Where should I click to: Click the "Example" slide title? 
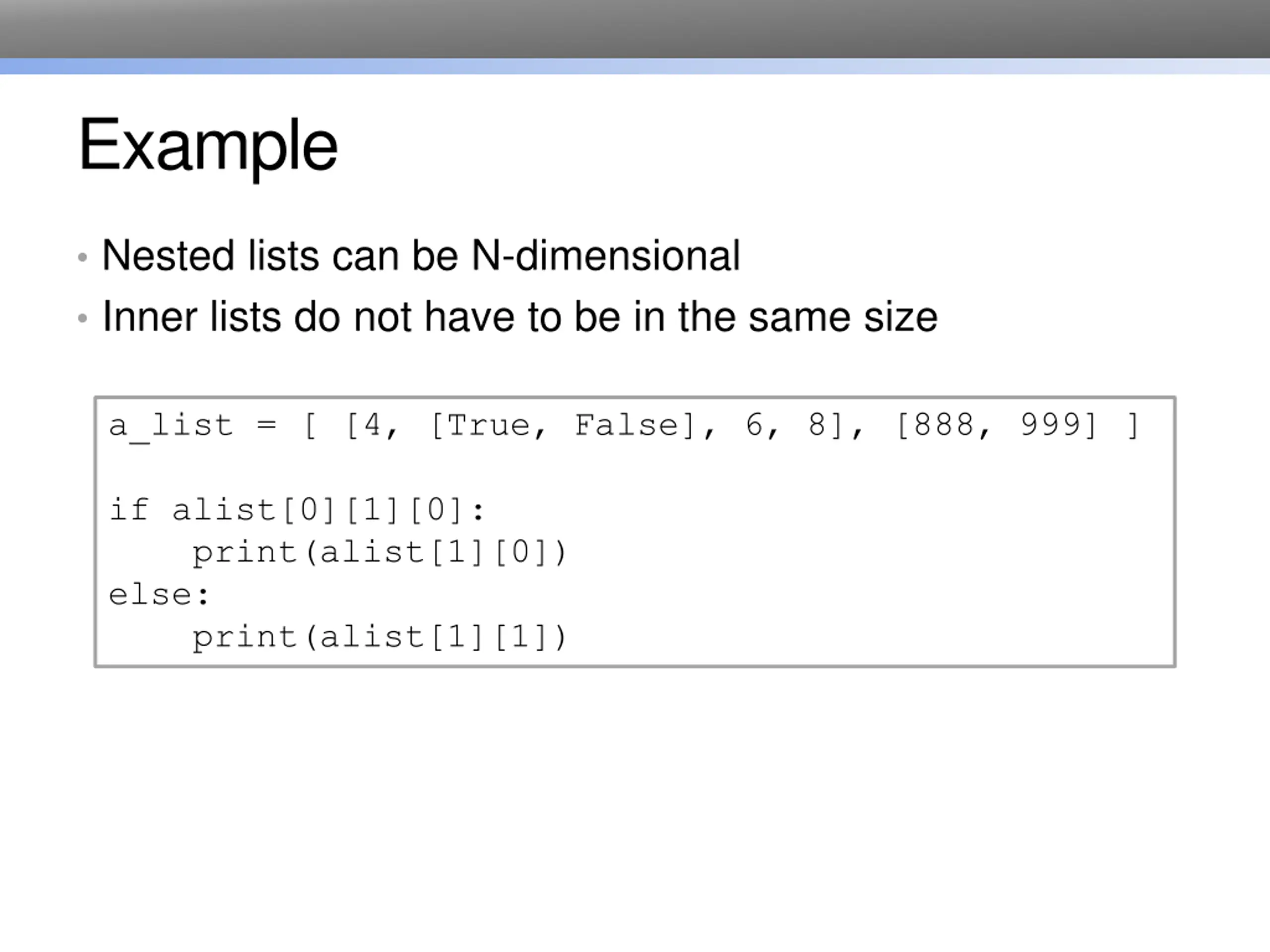208,145
